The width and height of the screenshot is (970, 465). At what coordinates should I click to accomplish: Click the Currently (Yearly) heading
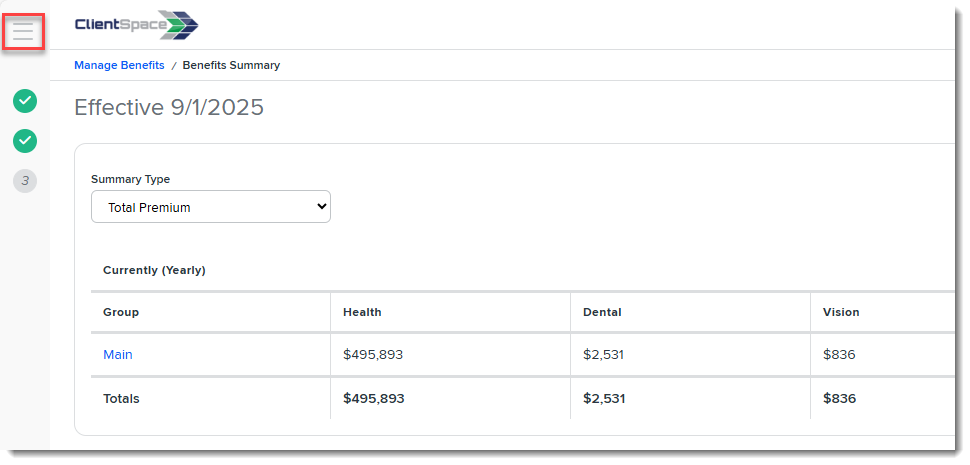tap(154, 270)
